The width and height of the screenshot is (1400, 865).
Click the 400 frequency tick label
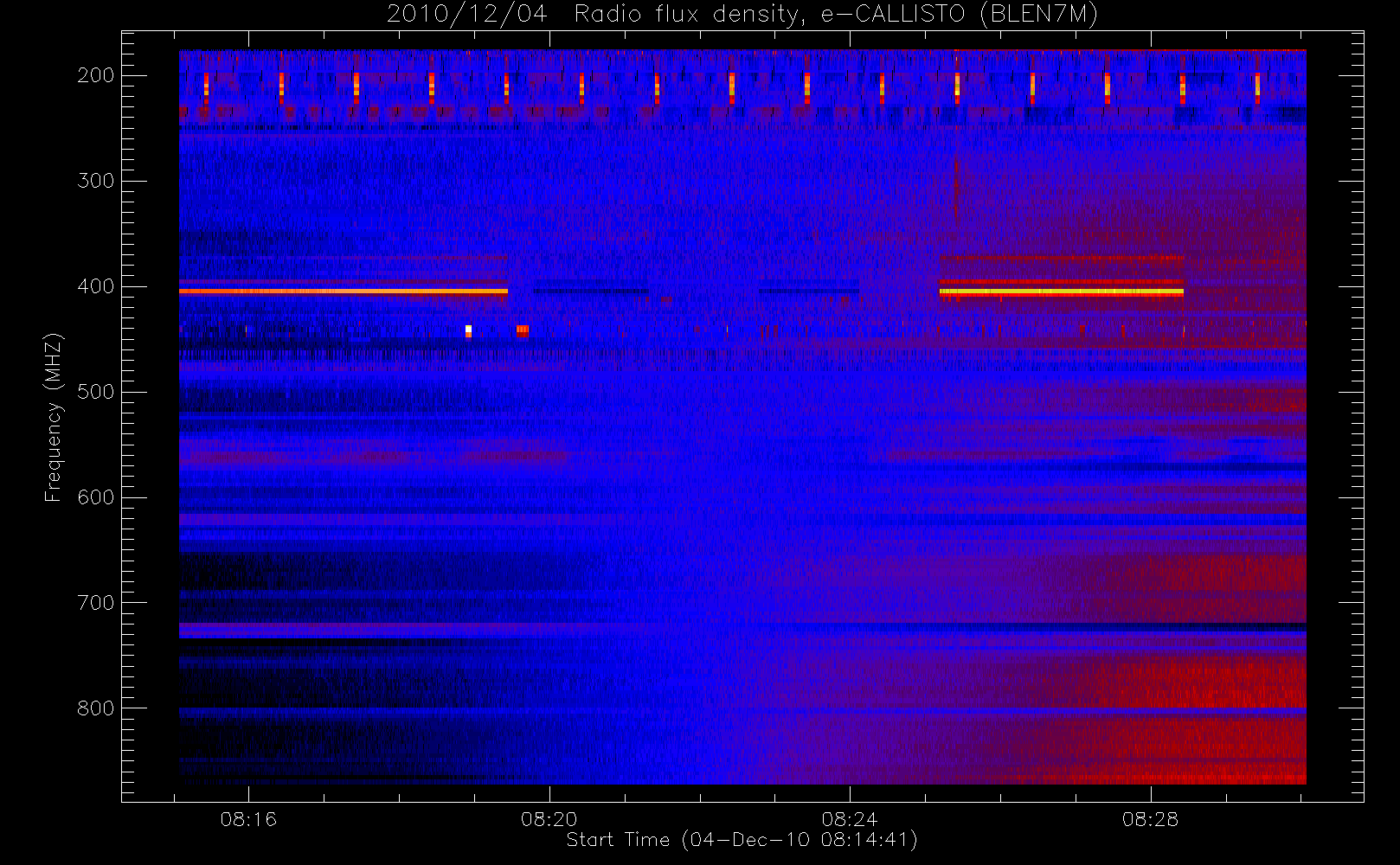(96, 286)
